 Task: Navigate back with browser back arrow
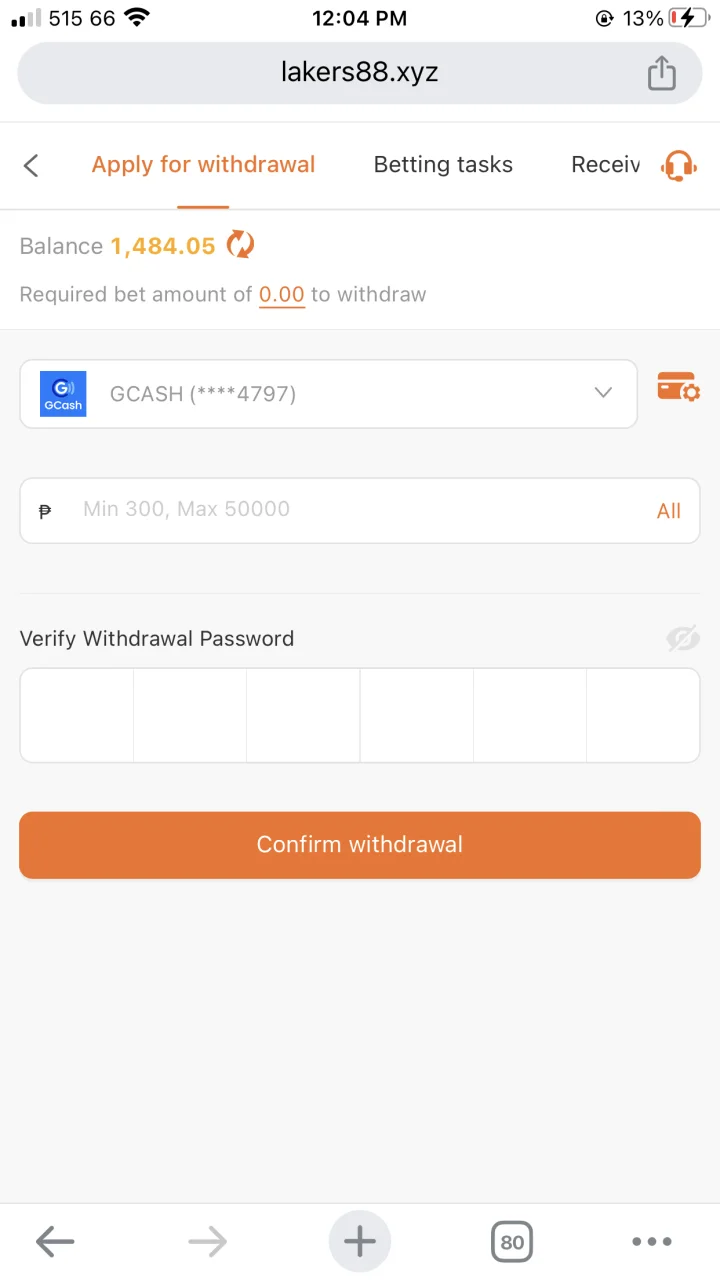click(x=55, y=1242)
